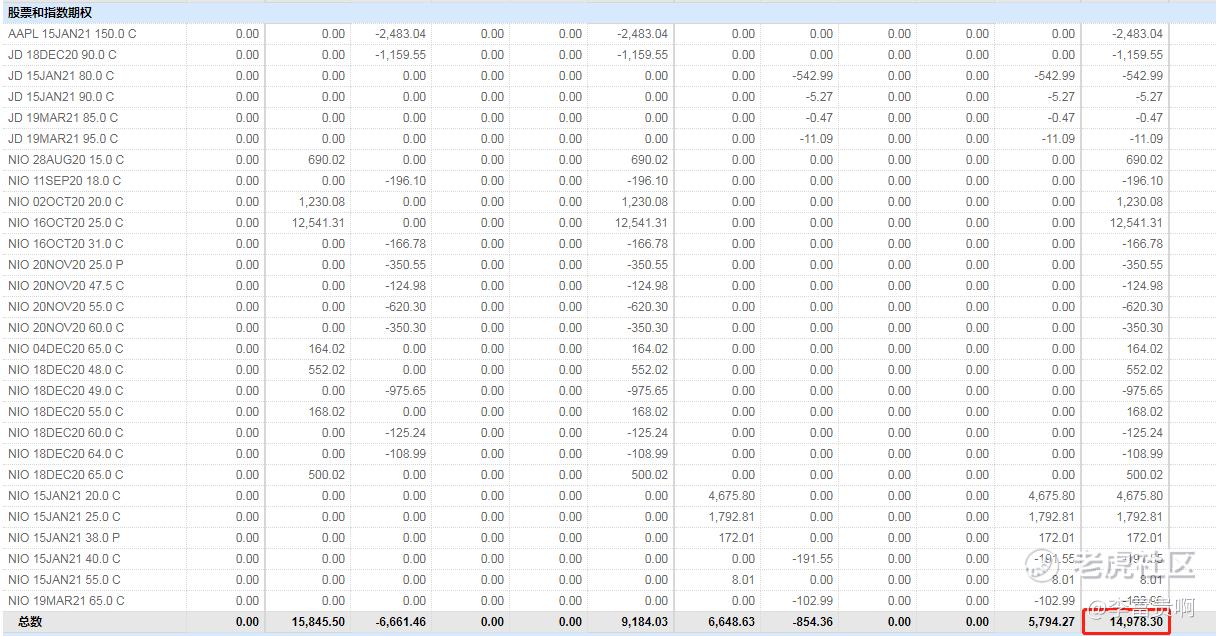Select the NIO 18DEC20 64.0 C row label

pyautogui.click(x=66, y=454)
